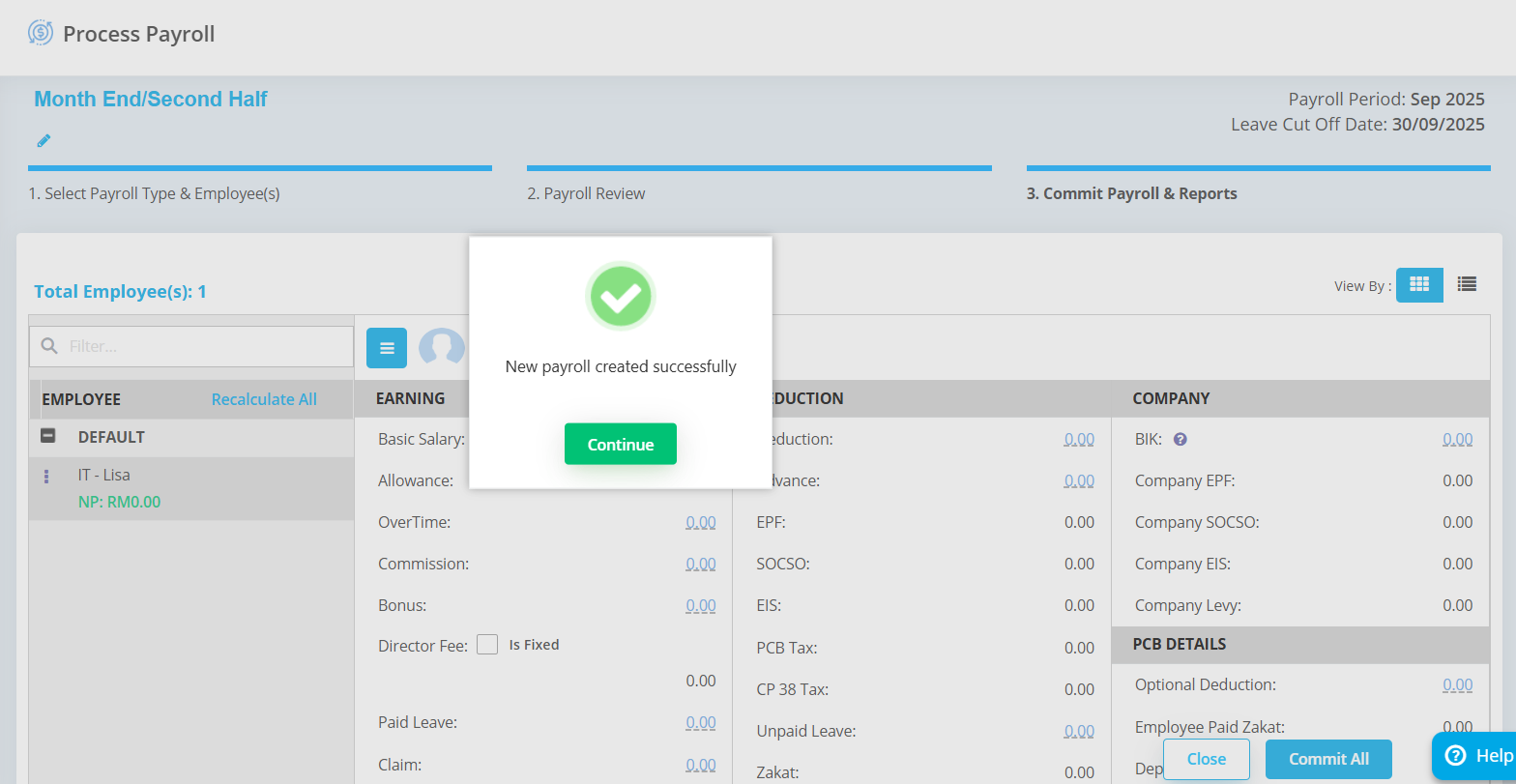Tick the Director Fee Is Fixed checkbox
Screen dimensions: 1516x784
[x=487, y=645]
